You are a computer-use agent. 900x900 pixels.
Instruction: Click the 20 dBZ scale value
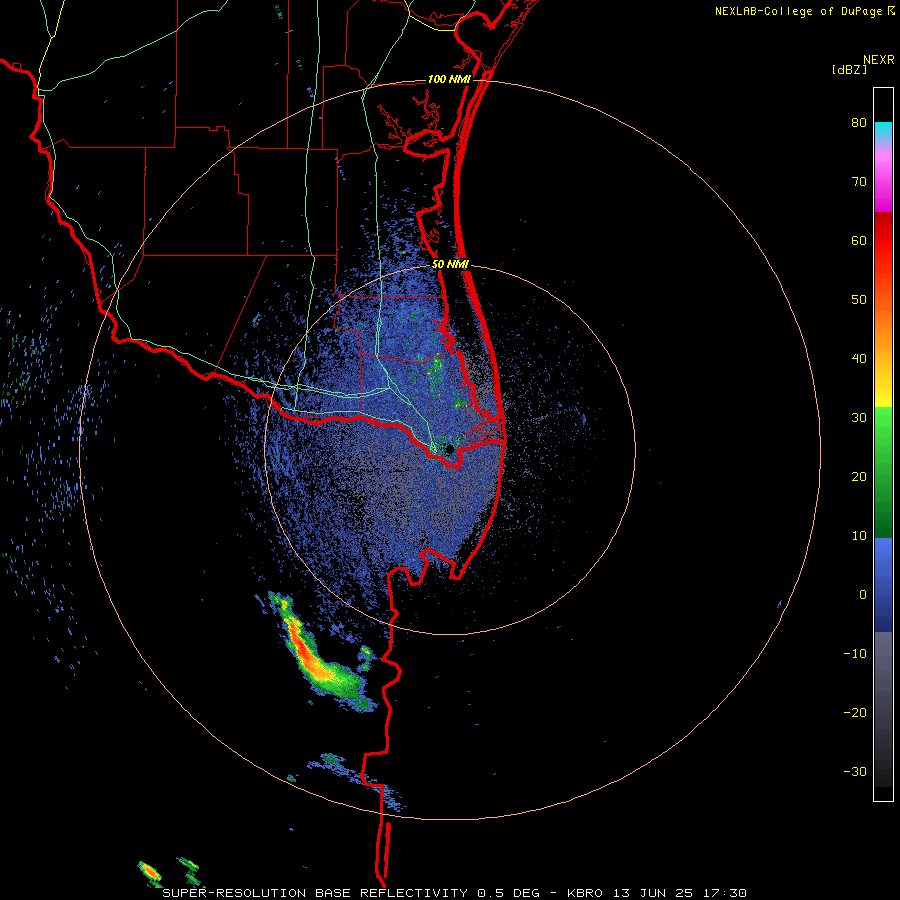click(859, 476)
